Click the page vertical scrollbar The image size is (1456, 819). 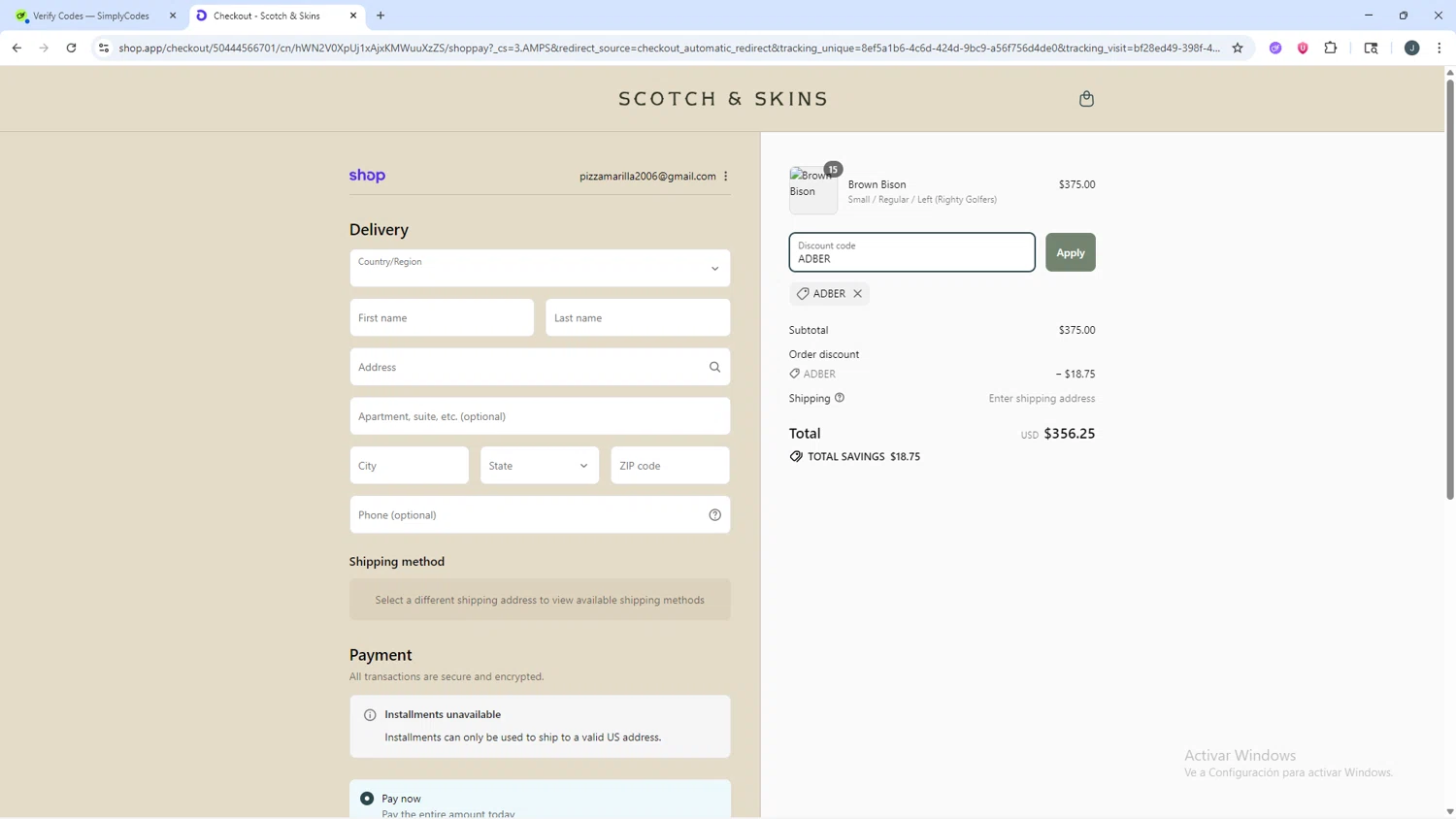(1449, 289)
